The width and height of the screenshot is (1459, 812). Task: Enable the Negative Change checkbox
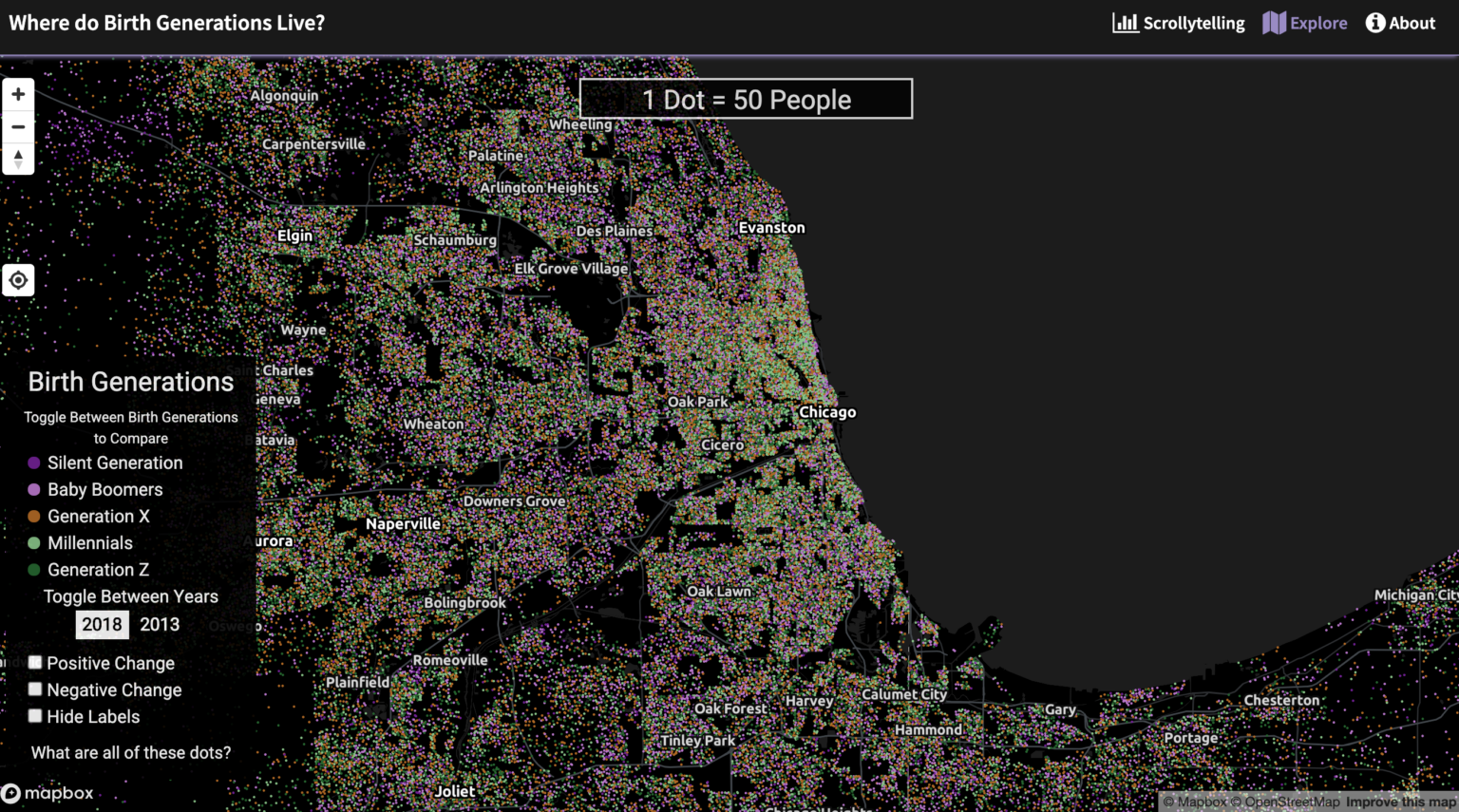pos(35,689)
